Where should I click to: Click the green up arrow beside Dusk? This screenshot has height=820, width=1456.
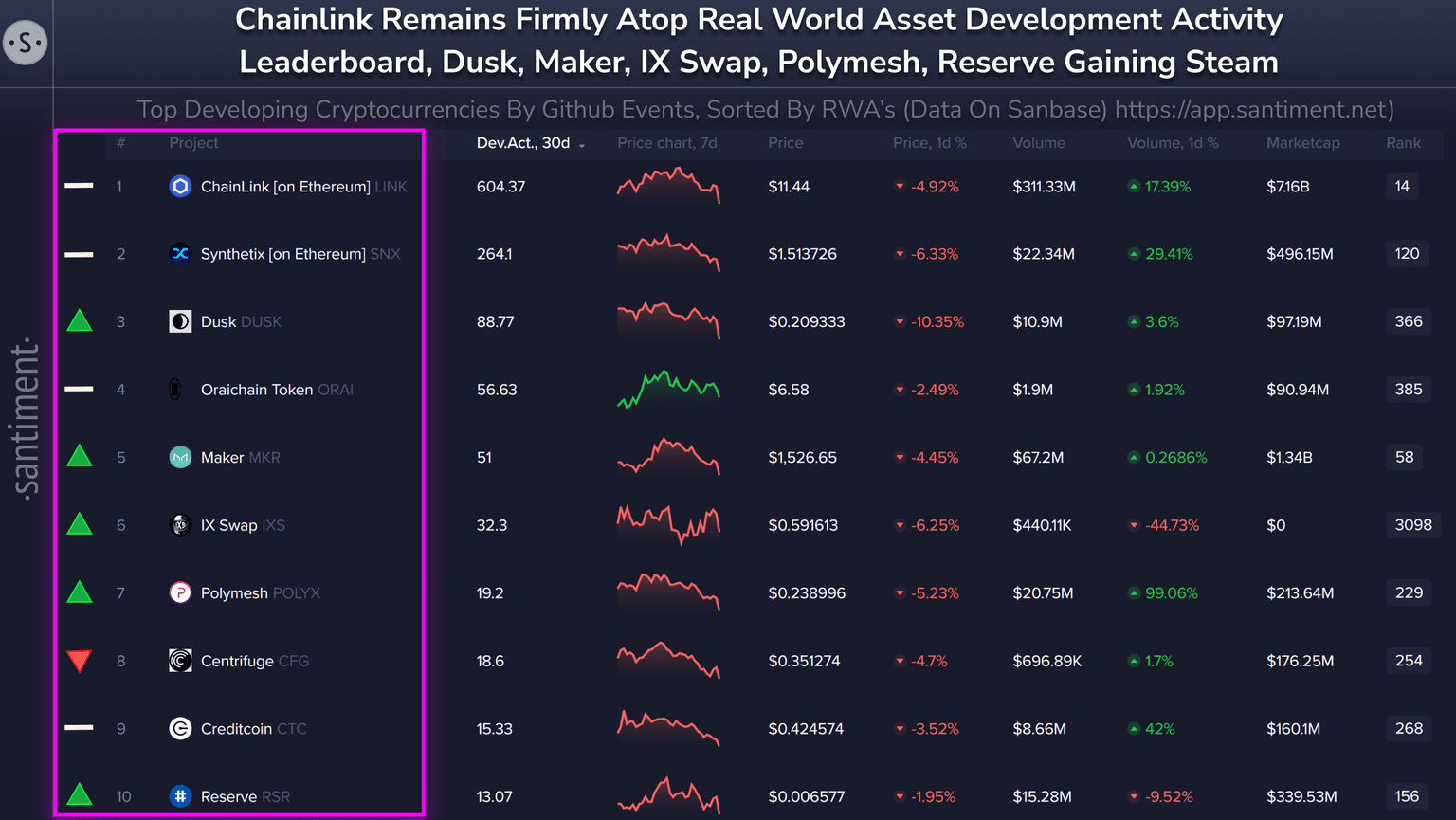pyautogui.click(x=80, y=321)
